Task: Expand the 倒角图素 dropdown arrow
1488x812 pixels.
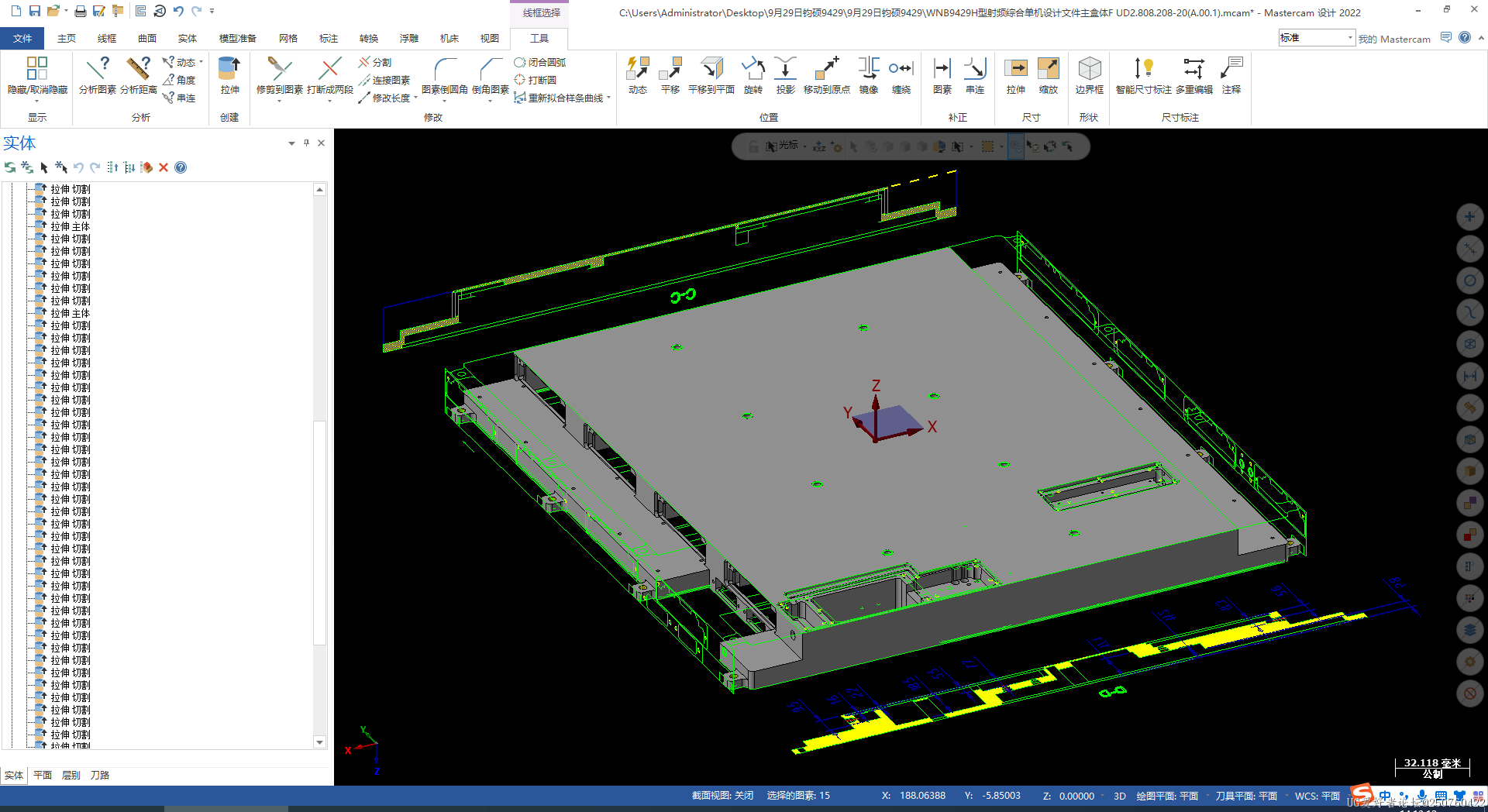Action: 491,101
